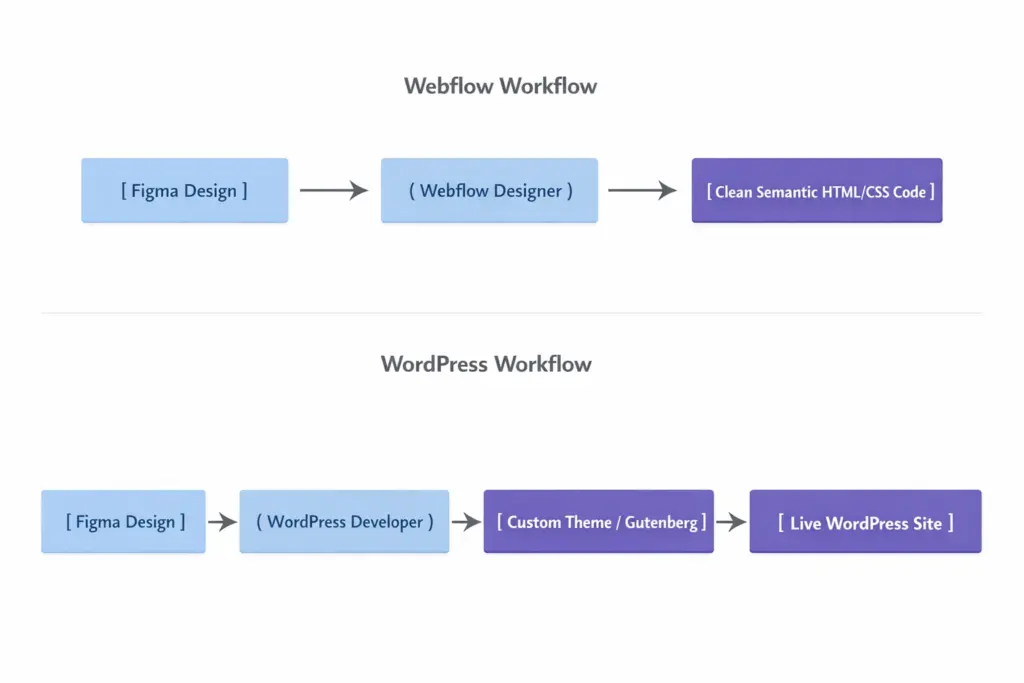Click arrow pointing to Custom Theme / Gutenberg
The height and width of the screenshot is (683, 1024).
click(466, 522)
